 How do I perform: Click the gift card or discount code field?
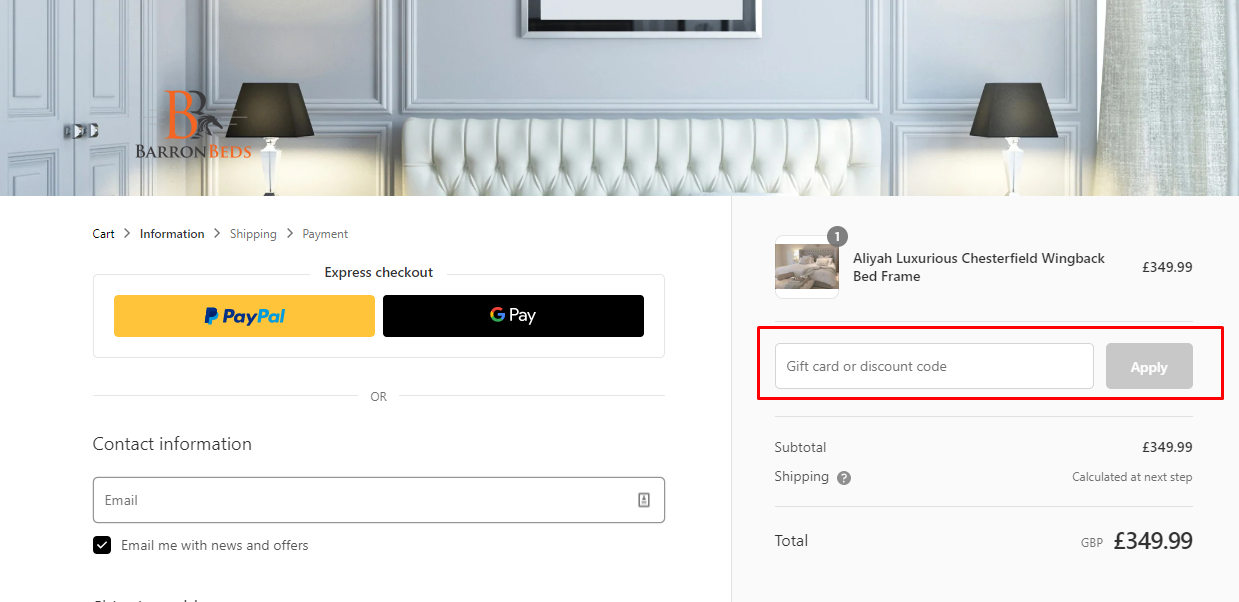934,366
